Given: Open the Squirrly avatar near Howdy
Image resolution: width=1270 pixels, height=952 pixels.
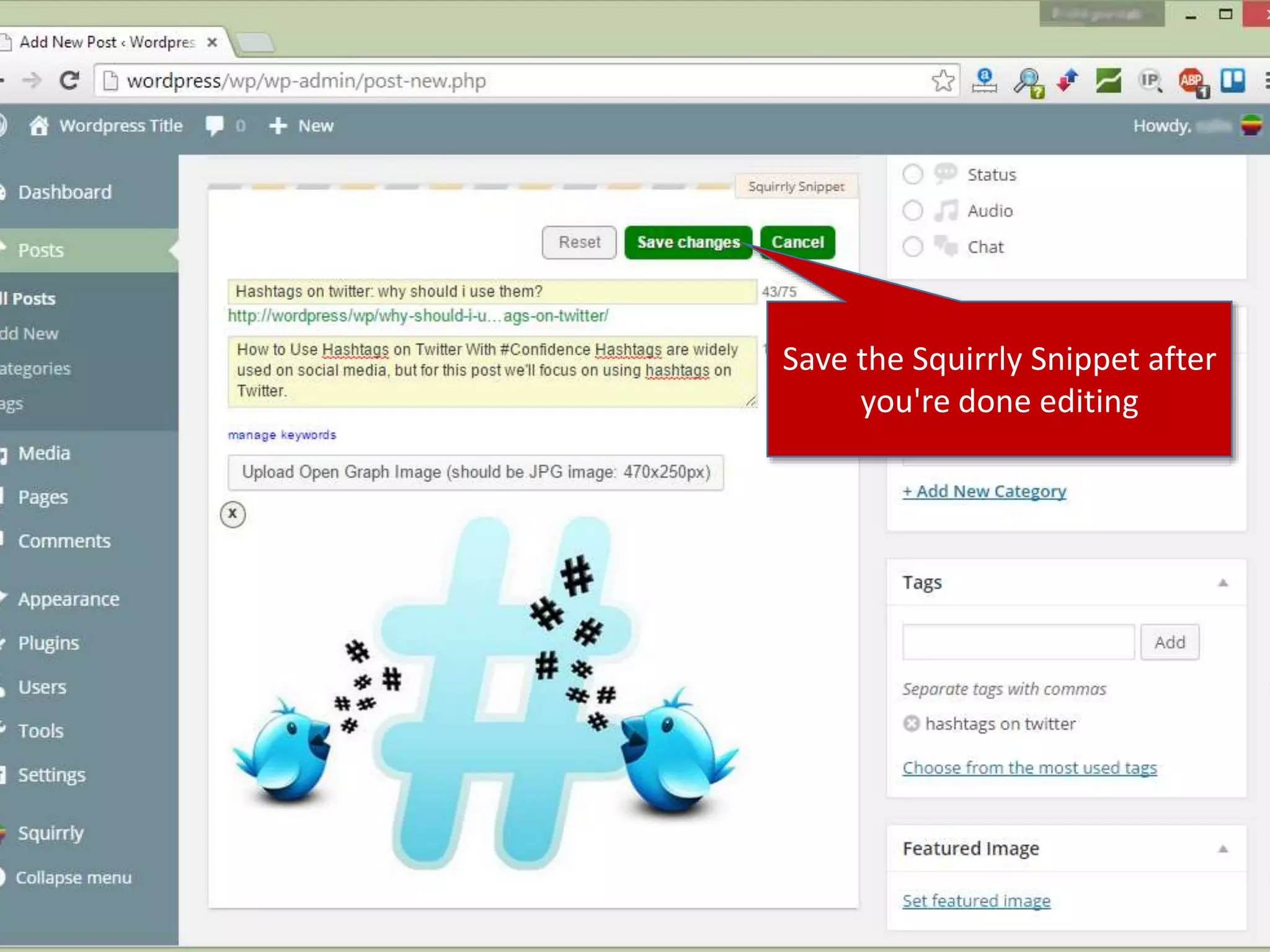Looking at the screenshot, I should point(1251,126).
